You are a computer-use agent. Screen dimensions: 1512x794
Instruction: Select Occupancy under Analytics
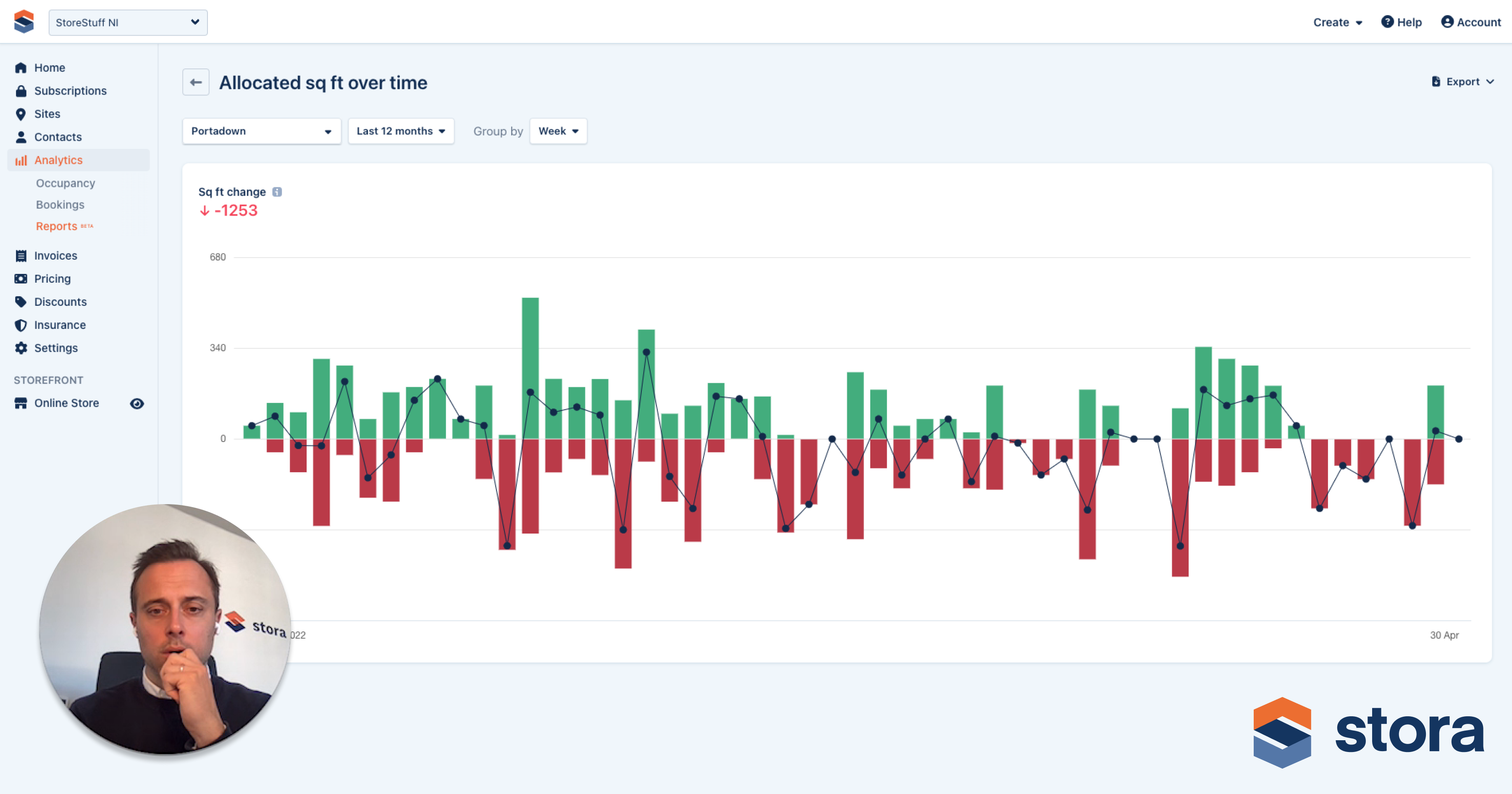pyautogui.click(x=65, y=183)
